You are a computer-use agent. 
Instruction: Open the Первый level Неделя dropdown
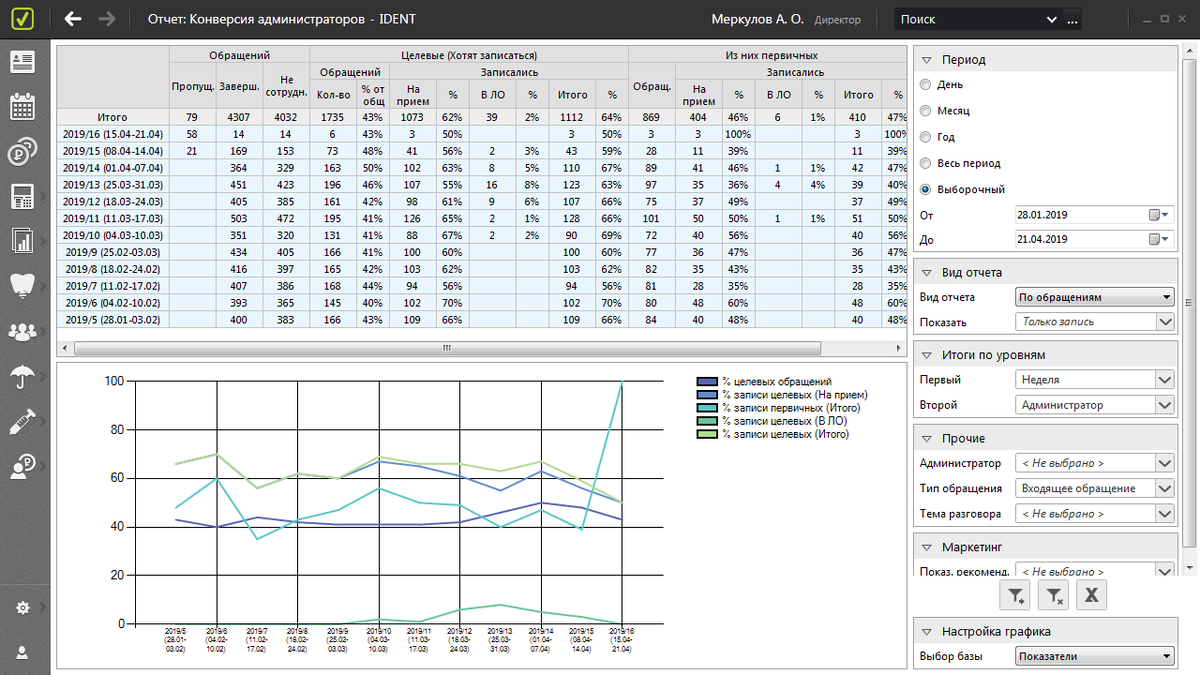1094,380
